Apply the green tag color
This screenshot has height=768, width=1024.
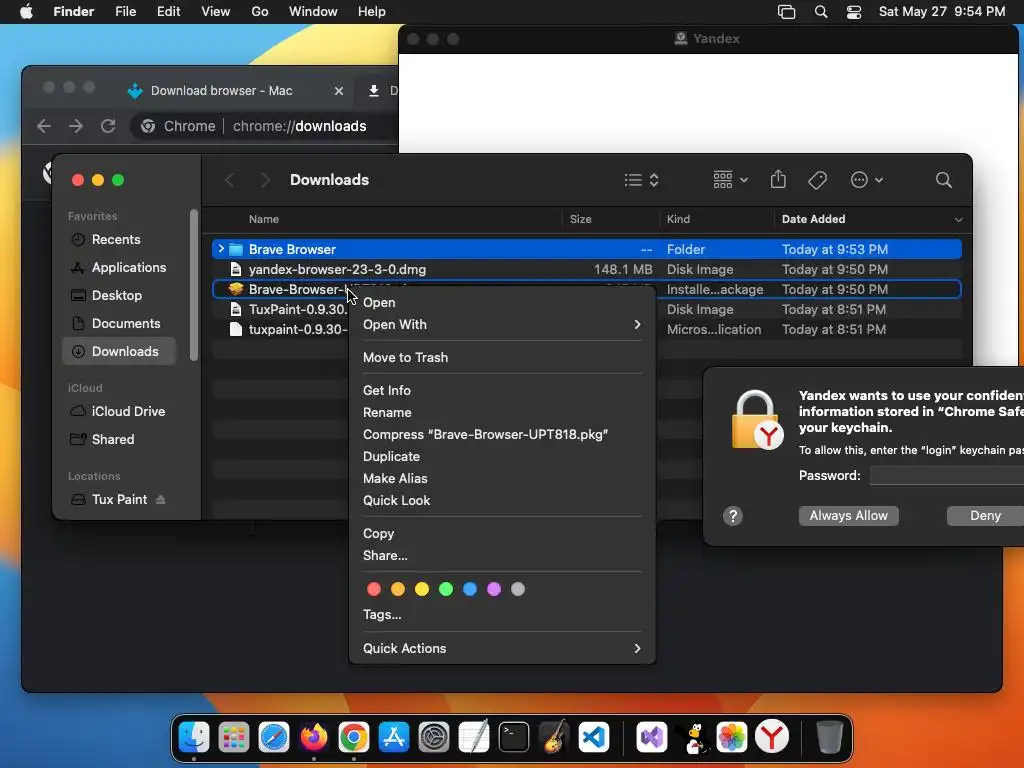coord(446,589)
